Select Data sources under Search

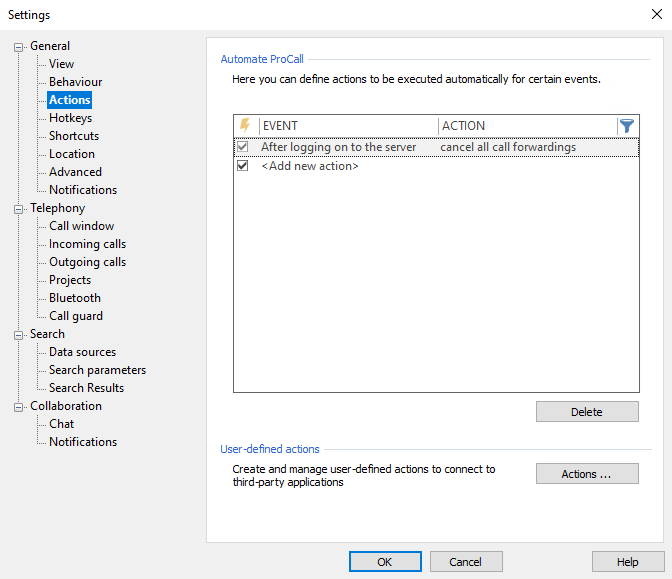click(x=82, y=352)
